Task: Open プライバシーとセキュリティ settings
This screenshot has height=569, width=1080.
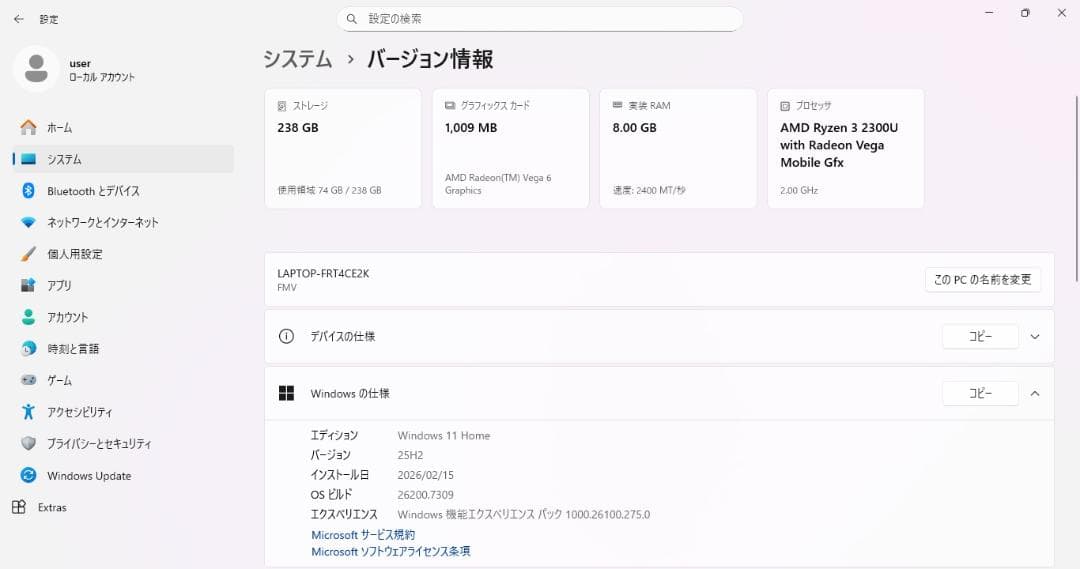Action: 123,444
